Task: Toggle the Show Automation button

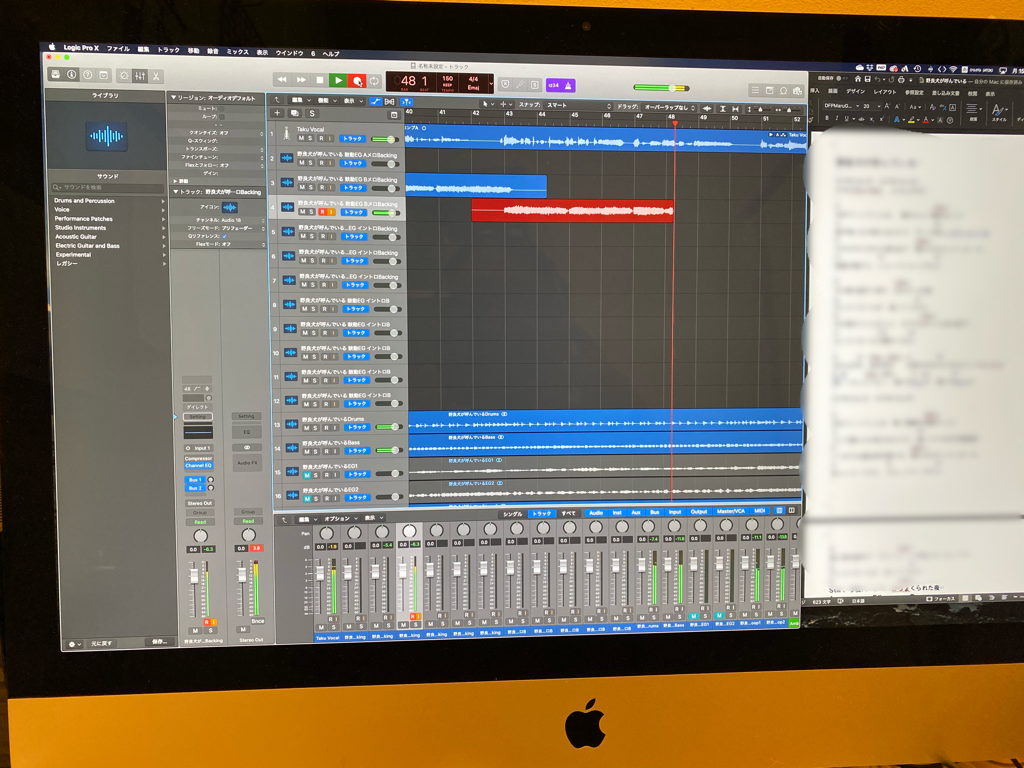Action: (x=376, y=101)
